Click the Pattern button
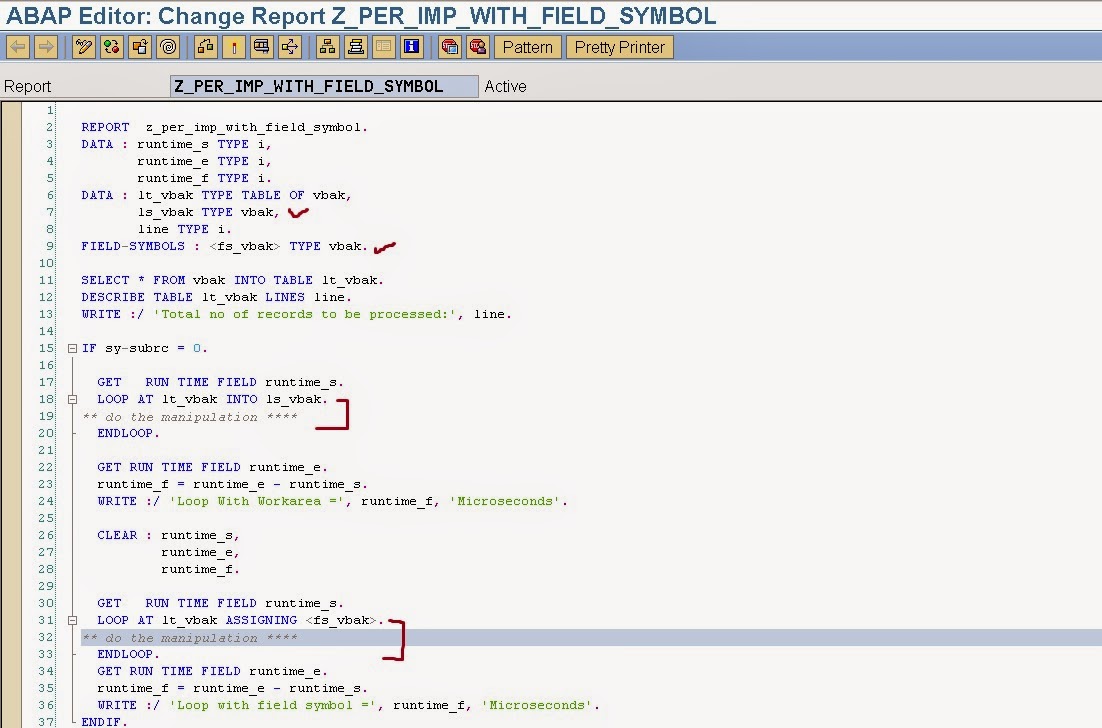This screenshot has width=1102, height=728. pyautogui.click(x=527, y=46)
